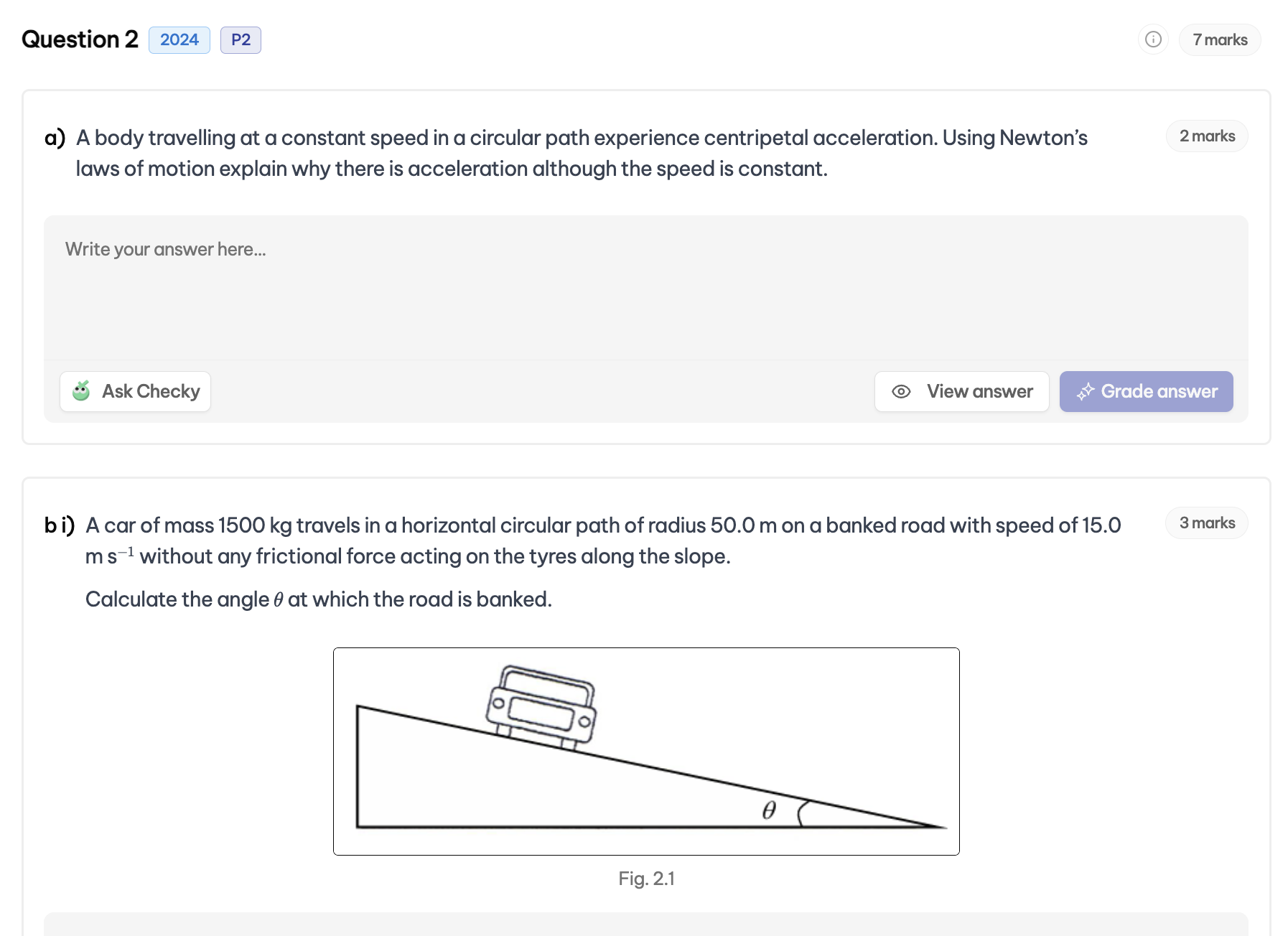The image size is (1288, 936).
Task: Select the 2024 year tag
Action: pyautogui.click(x=179, y=39)
